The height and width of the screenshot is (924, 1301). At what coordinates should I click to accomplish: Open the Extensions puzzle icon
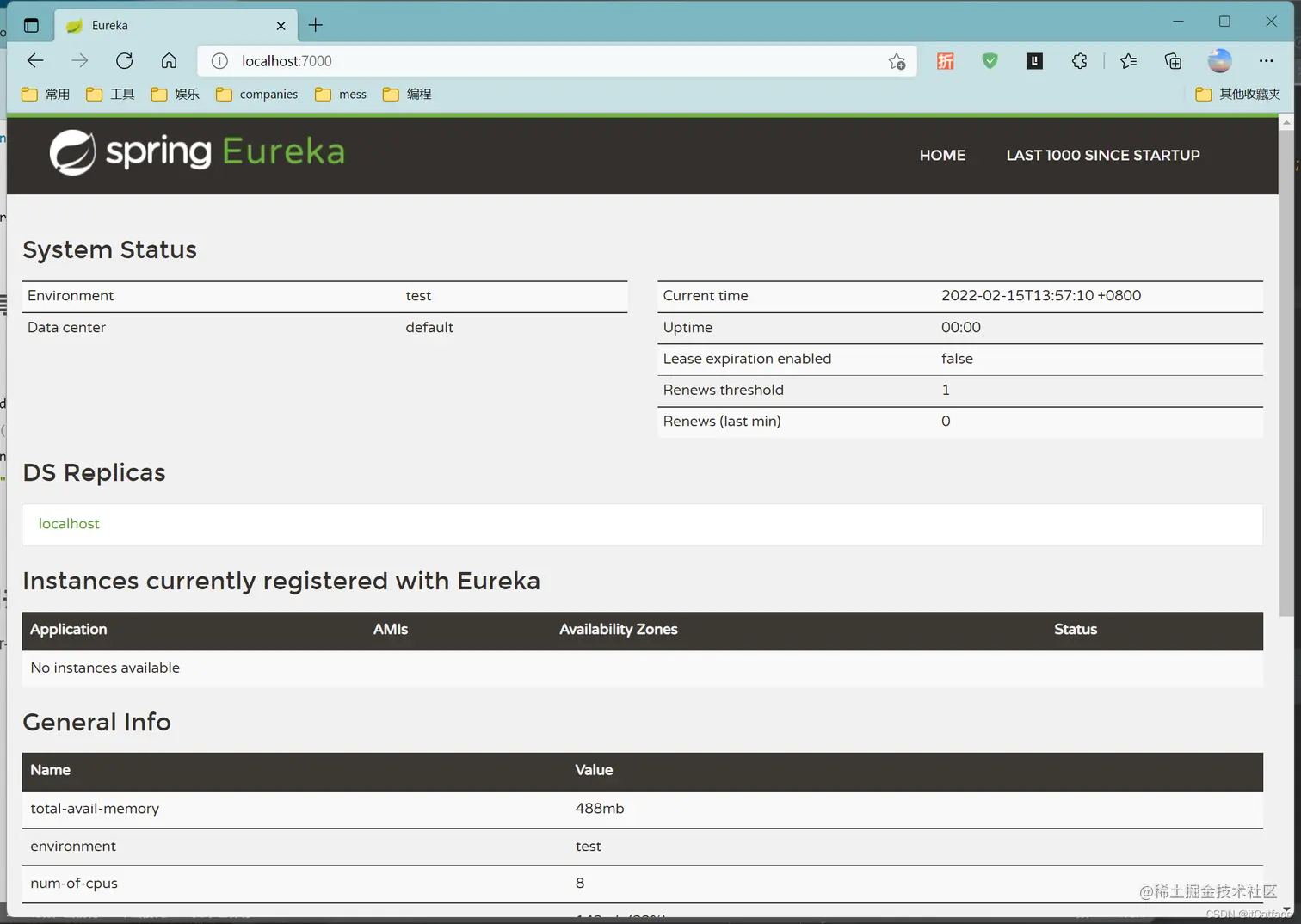1080,61
